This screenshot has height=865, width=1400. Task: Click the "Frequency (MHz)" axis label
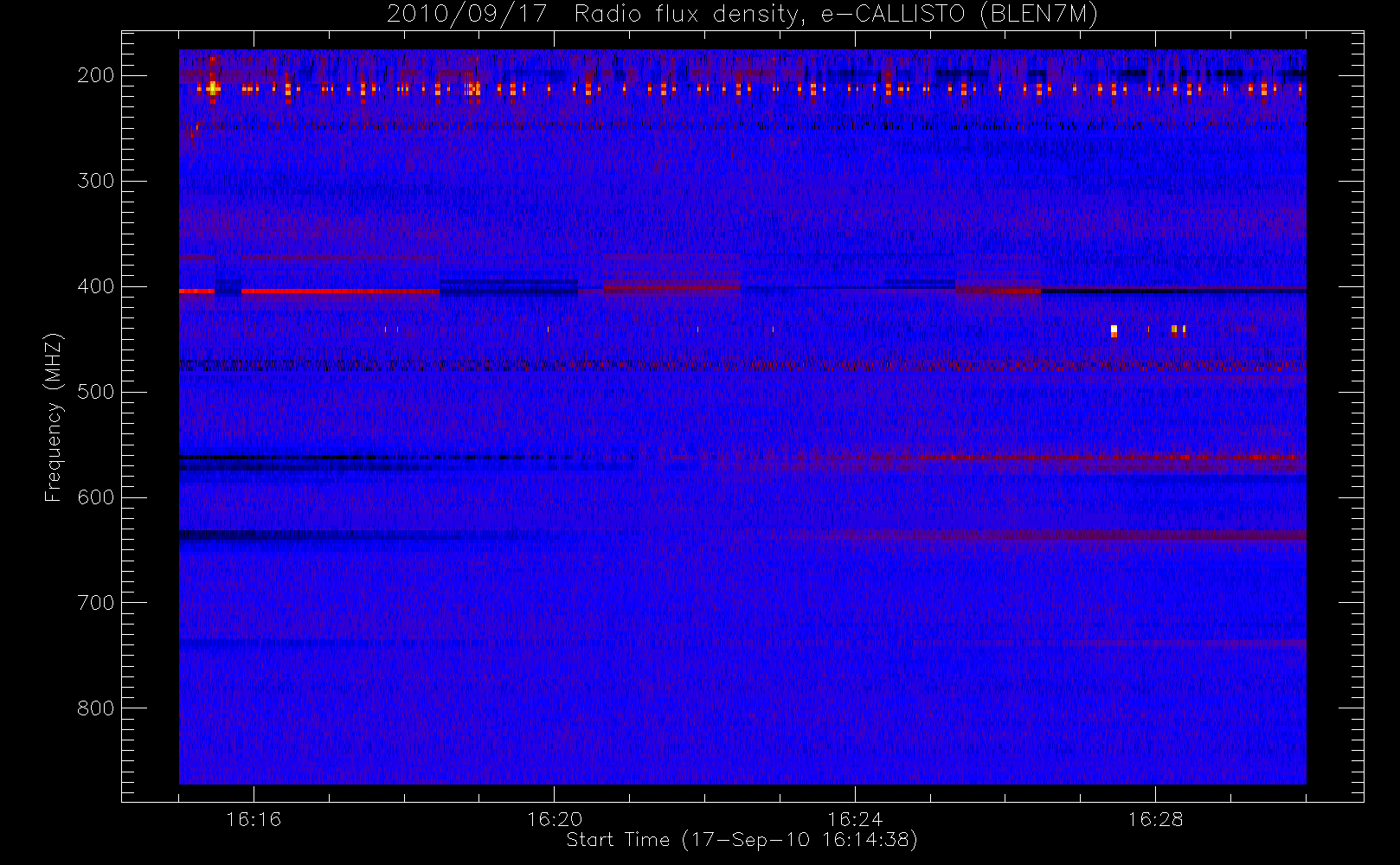point(54,417)
